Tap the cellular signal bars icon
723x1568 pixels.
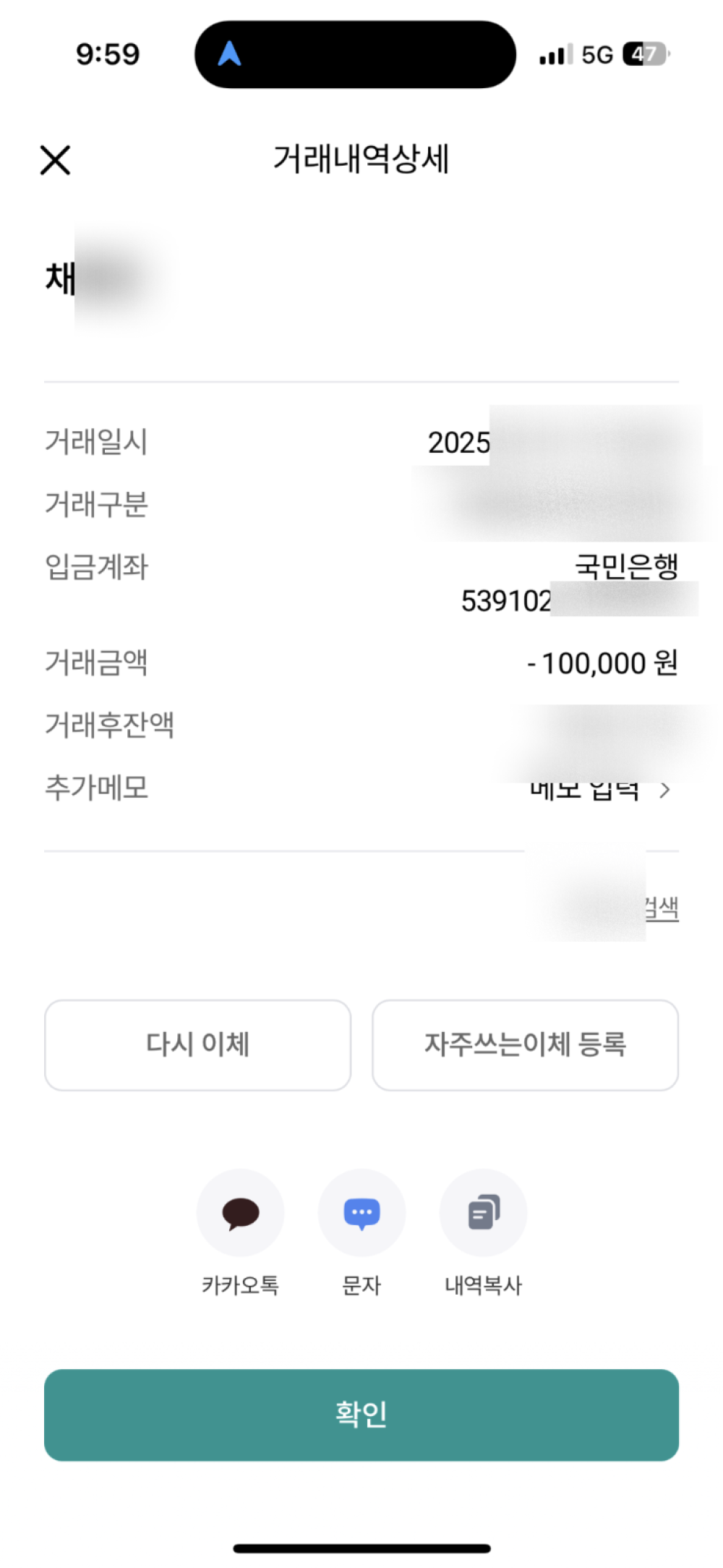coord(555,54)
